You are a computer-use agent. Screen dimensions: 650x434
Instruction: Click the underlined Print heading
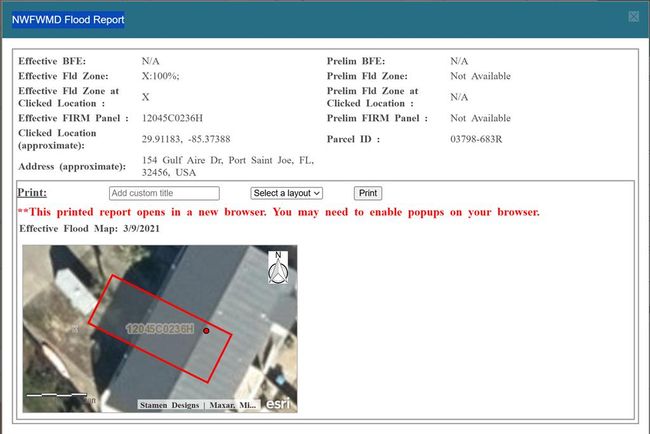33,192
